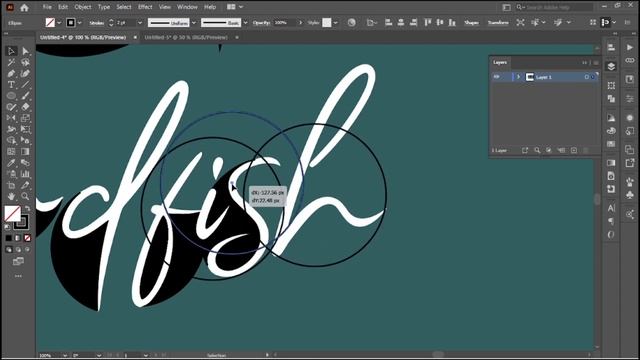The height and width of the screenshot is (360, 640).
Task: Open the File menu
Action: click(47, 7)
